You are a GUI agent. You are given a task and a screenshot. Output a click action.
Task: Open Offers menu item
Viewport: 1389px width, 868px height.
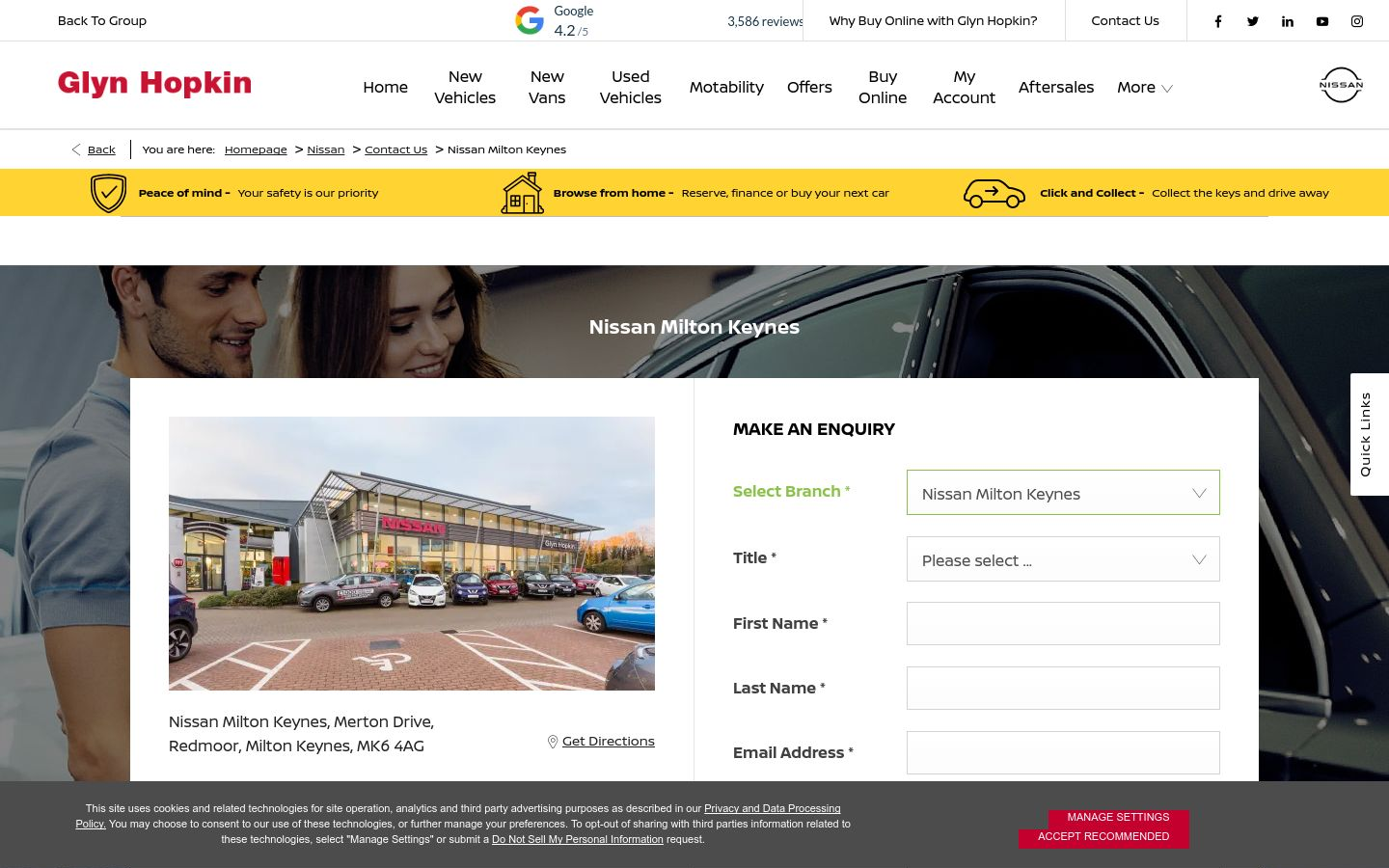pos(809,87)
